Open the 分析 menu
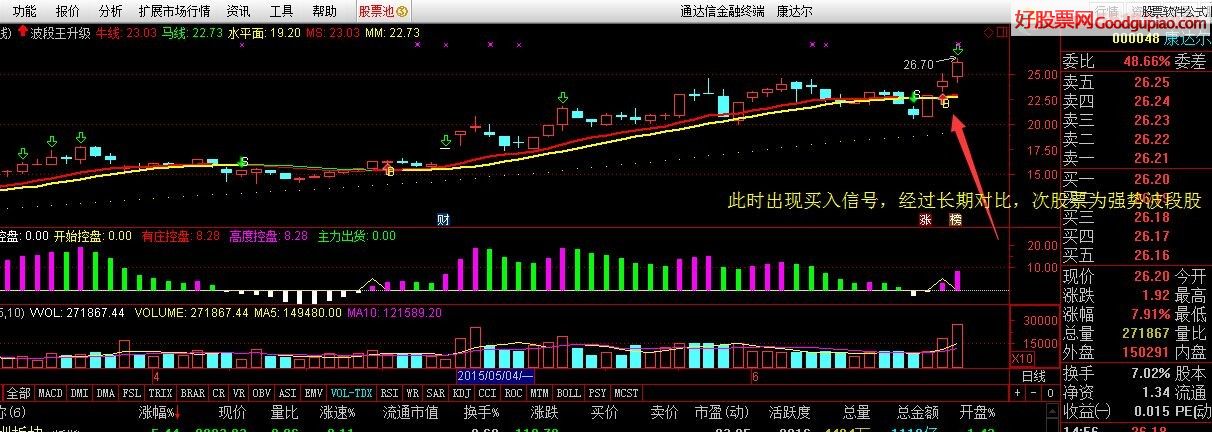 (111, 11)
